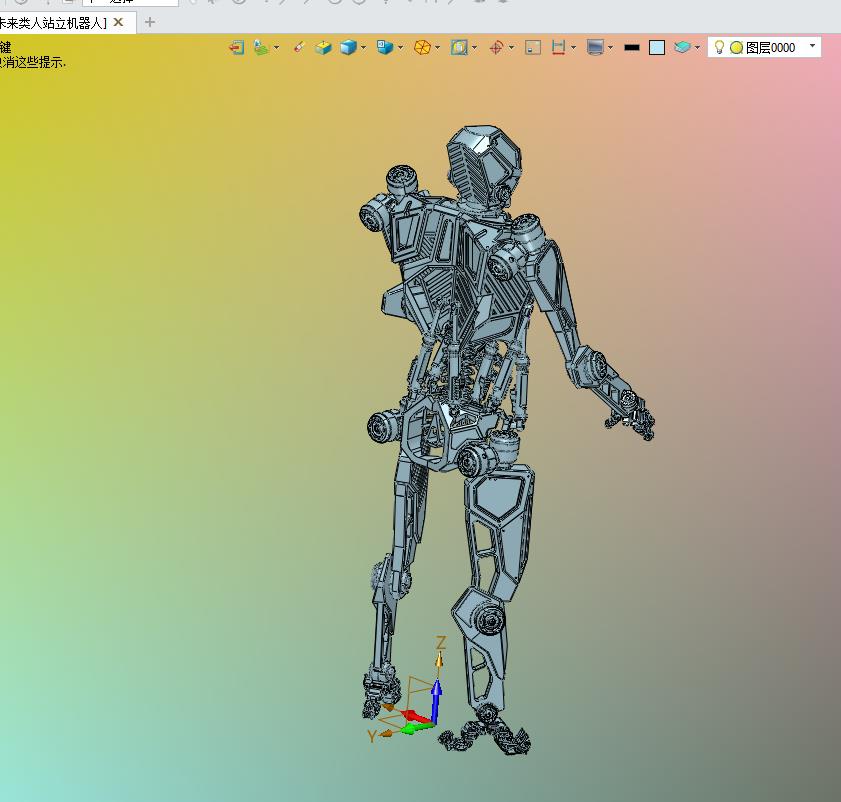The height and width of the screenshot is (802, 841).
Task: Click the black line color swatch
Action: (x=632, y=48)
